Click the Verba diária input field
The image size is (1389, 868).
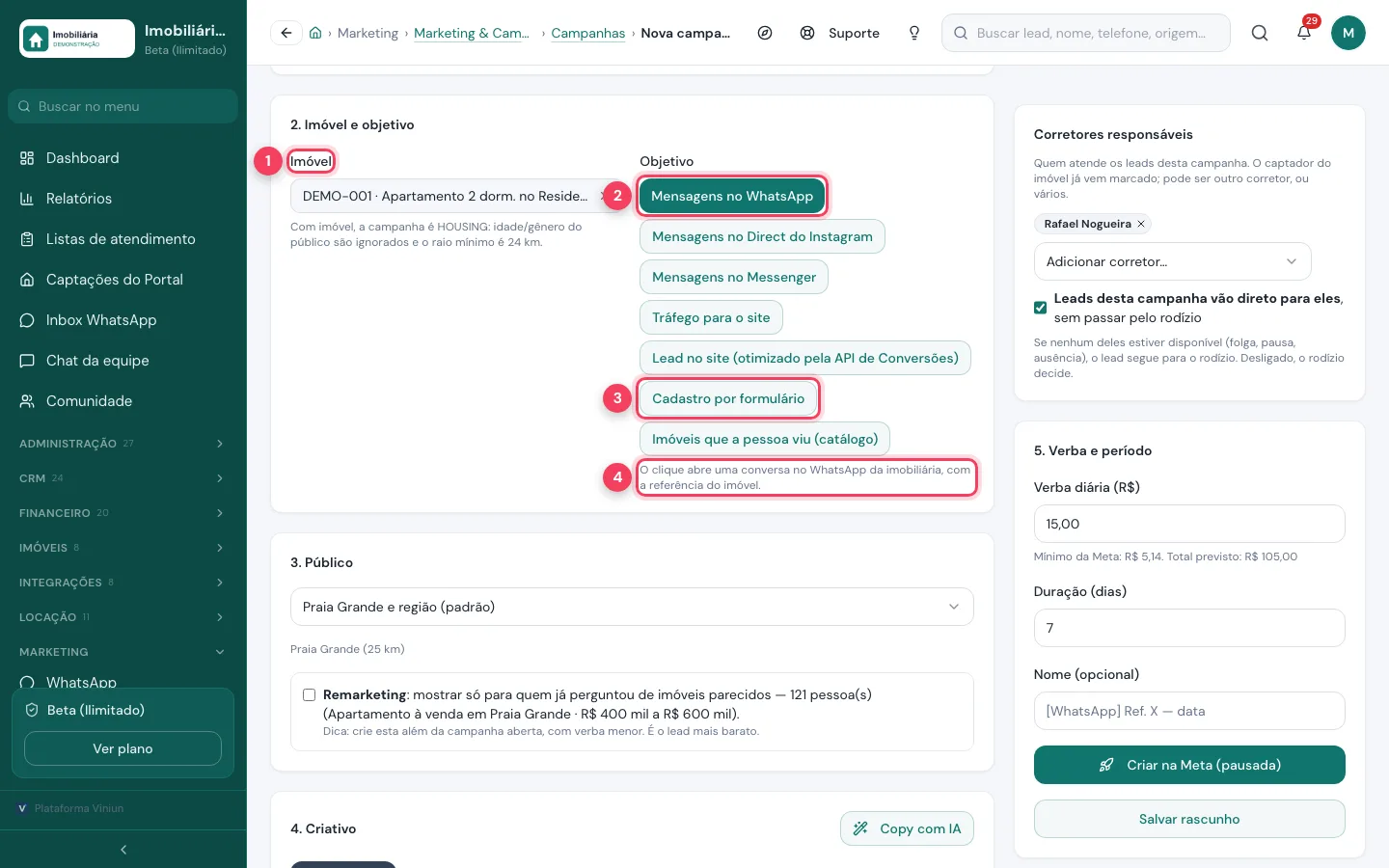pyautogui.click(x=1189, y=524)
